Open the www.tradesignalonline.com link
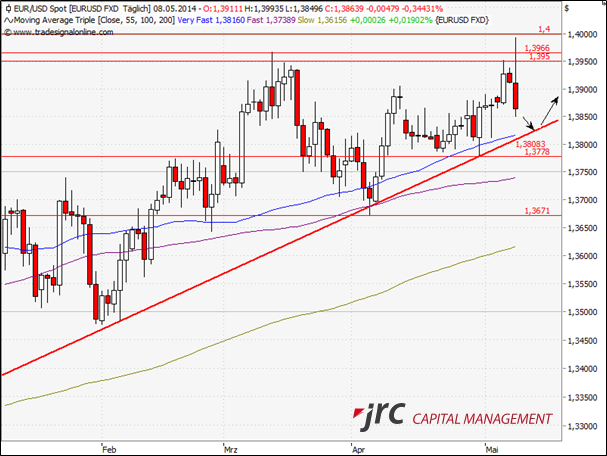 58,32
